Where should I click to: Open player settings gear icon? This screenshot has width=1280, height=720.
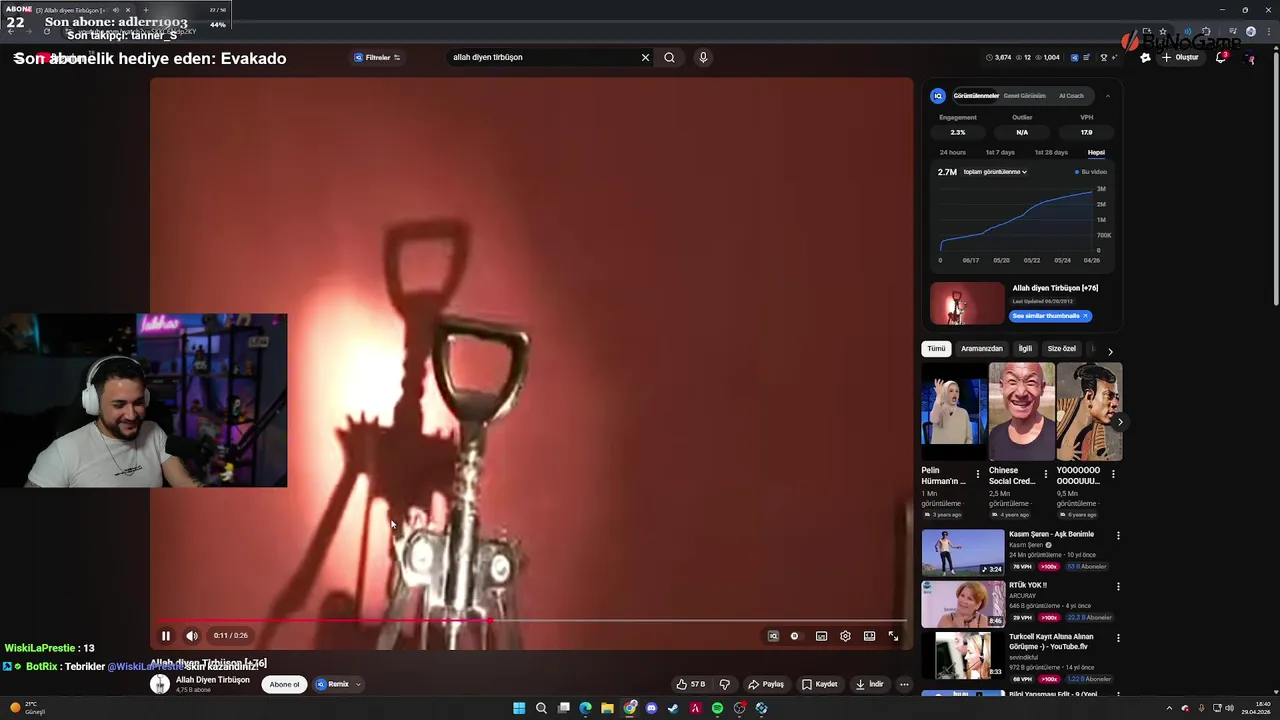tap(845, 636)
